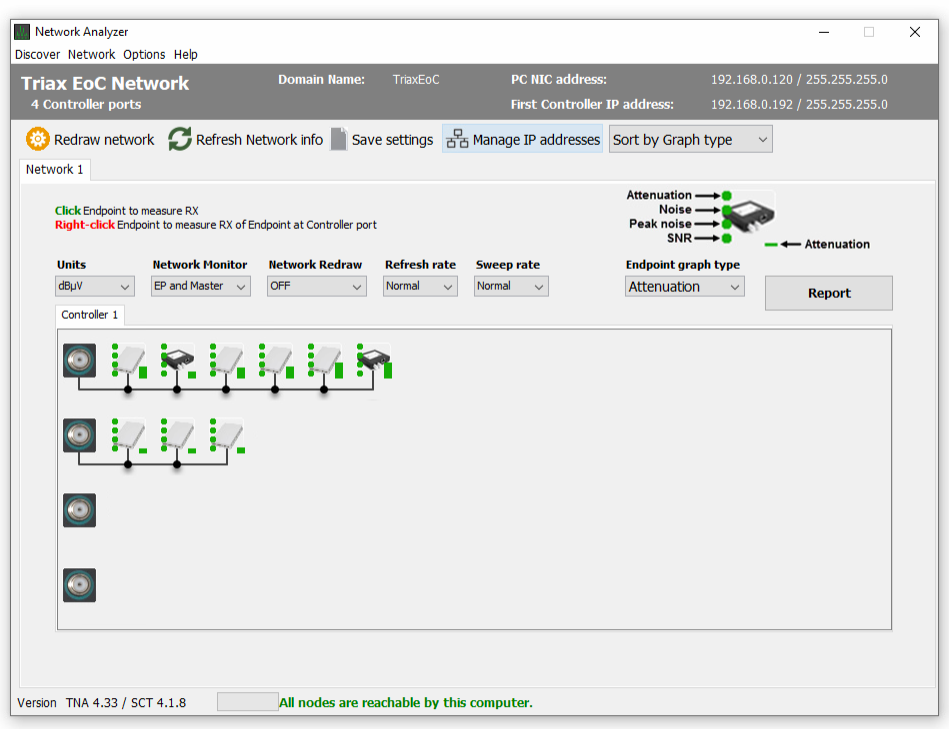This screenshot has width=949, height=729.
Task: Click the Save settings document icon
Action: 339,139
